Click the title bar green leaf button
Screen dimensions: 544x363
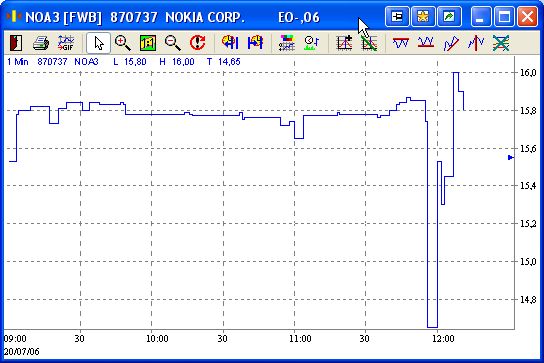(449, 16)
